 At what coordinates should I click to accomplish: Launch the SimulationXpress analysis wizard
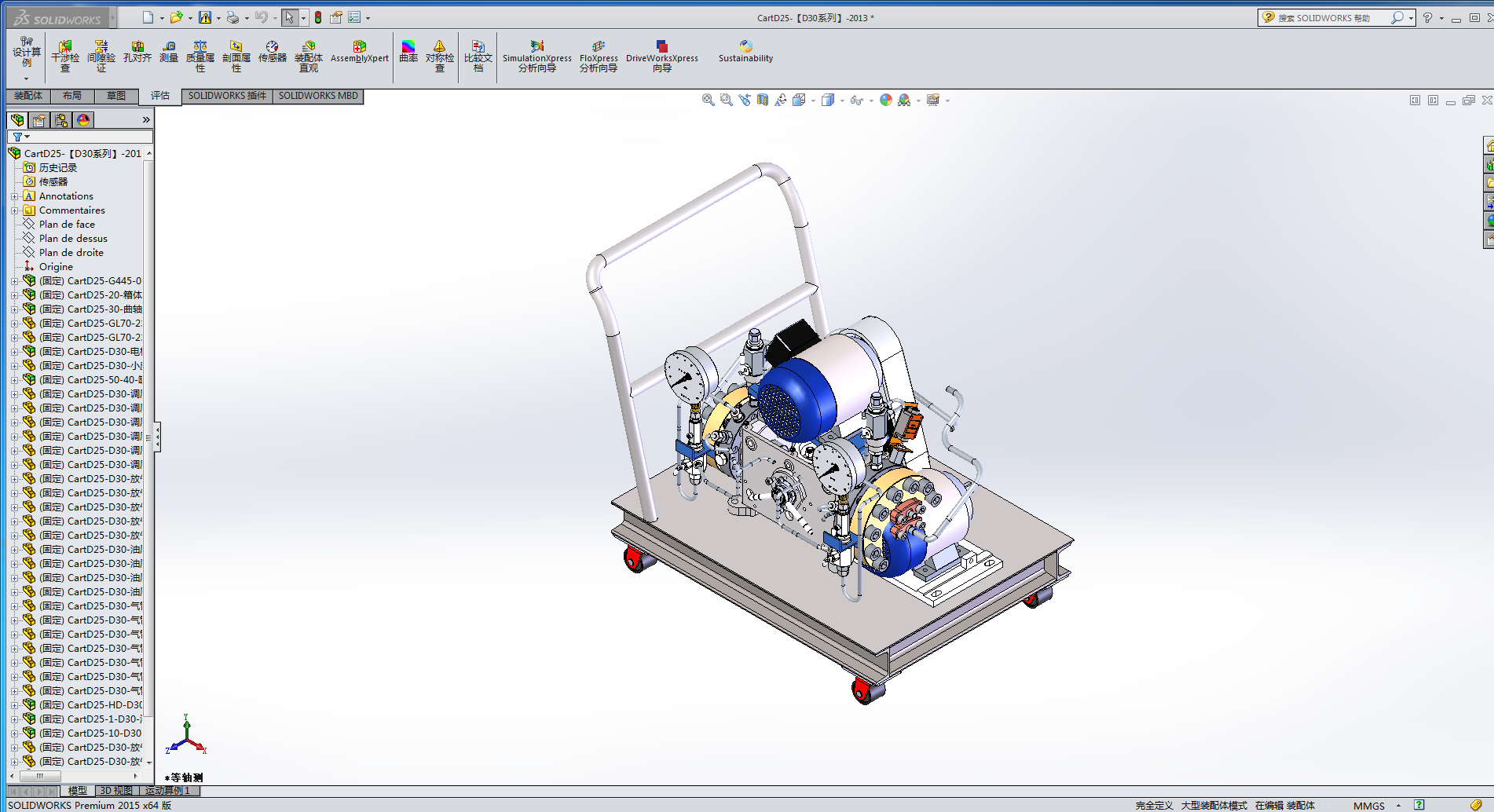[537, 57]
